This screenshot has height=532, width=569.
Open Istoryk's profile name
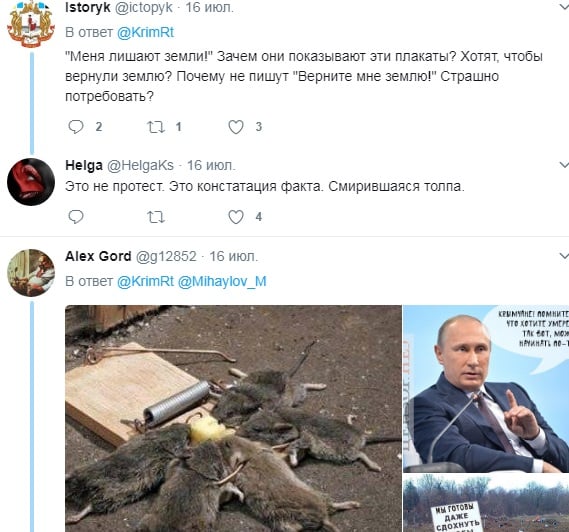coord(88,7)
